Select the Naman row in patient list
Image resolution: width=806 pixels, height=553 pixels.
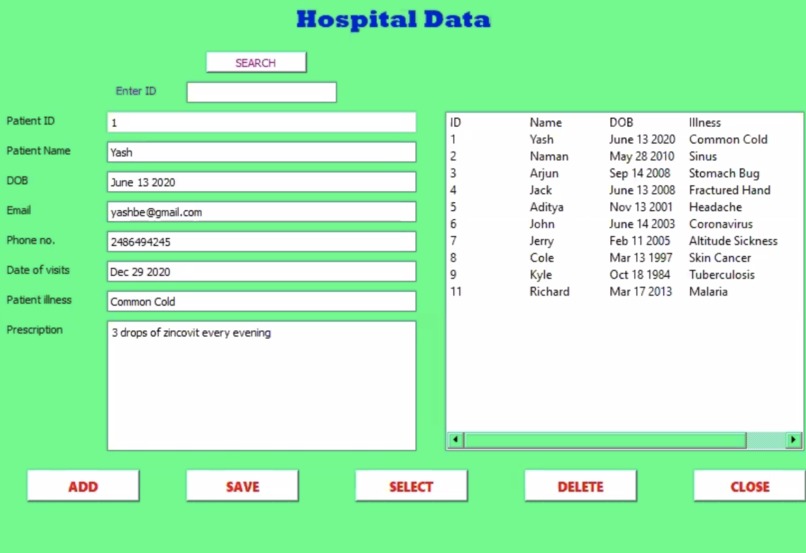(x=624, y=156)
